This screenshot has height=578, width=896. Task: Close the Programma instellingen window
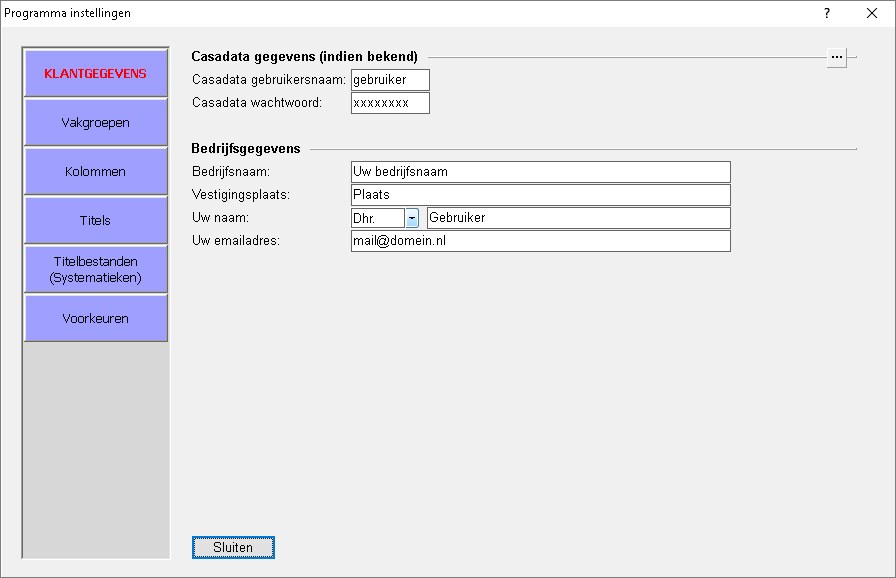coord(872,14)
